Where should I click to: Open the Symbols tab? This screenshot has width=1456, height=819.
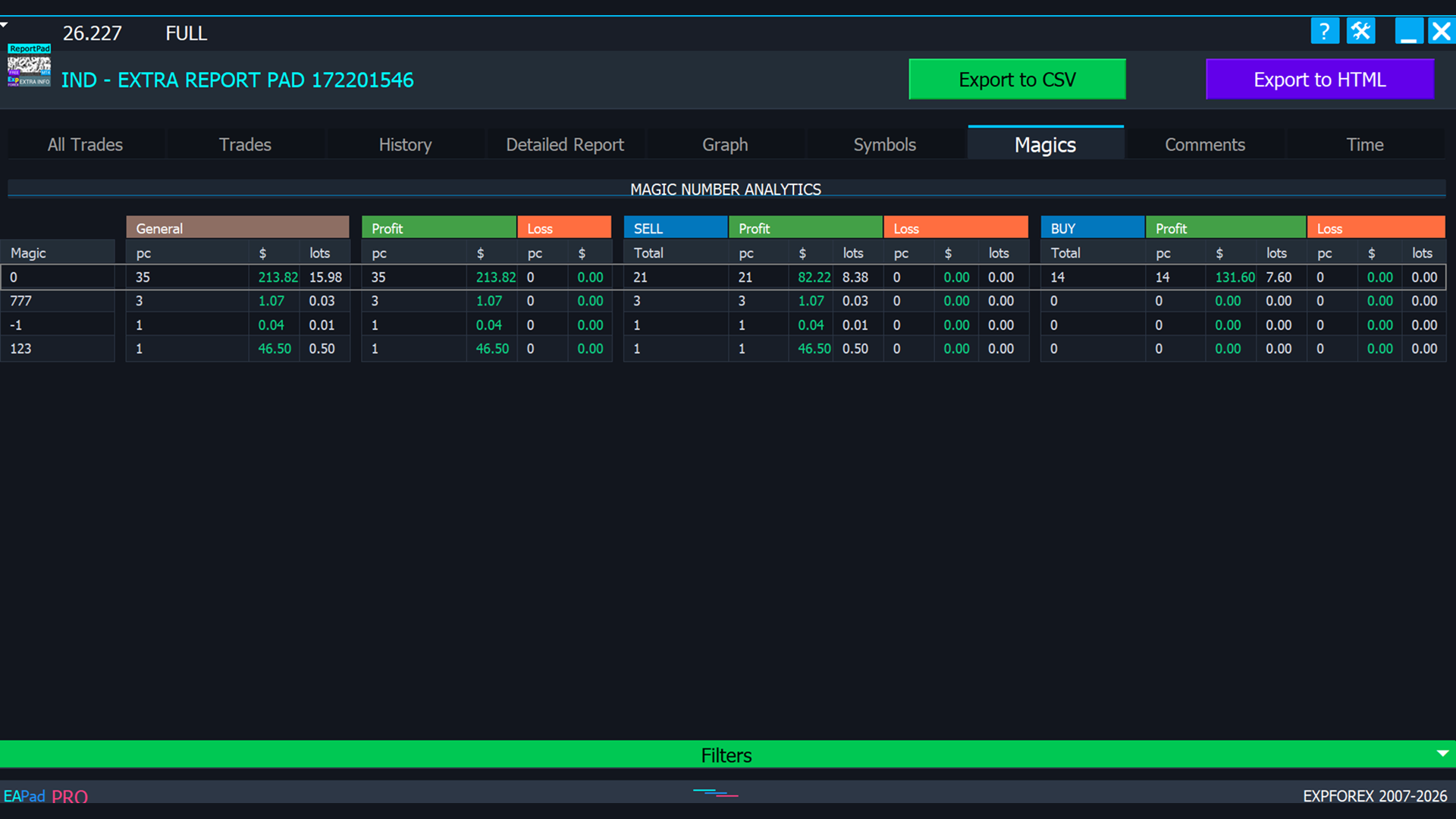[x=884, y=145]
